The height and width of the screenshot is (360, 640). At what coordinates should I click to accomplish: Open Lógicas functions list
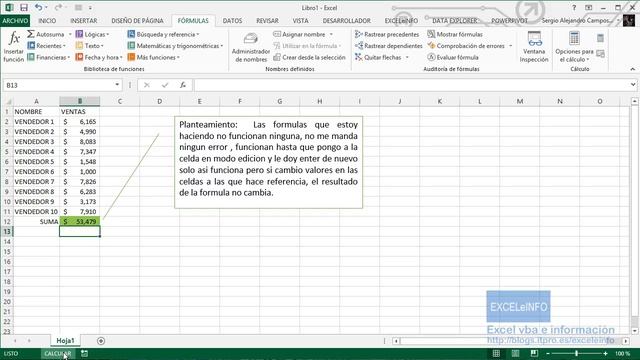coord(93,34)
